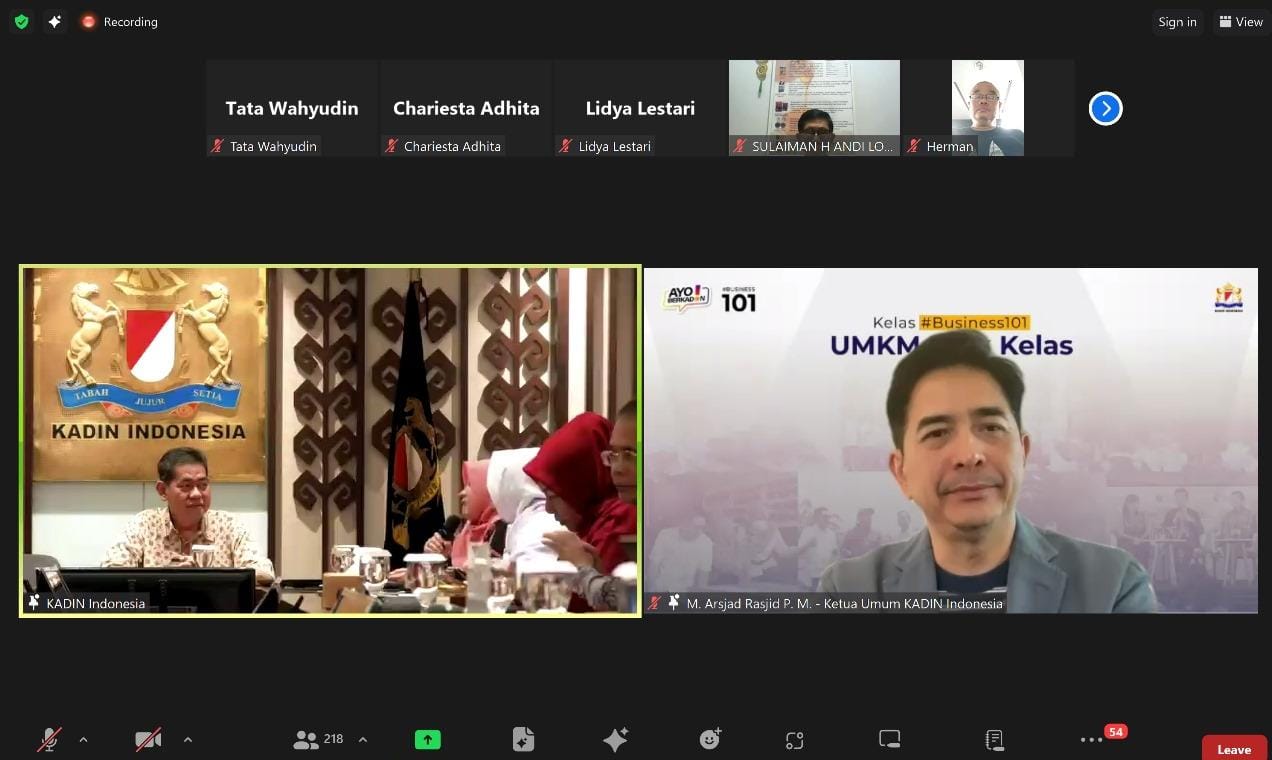
Task: Expand video options chevron beside camera
Action: pos(187,739)
